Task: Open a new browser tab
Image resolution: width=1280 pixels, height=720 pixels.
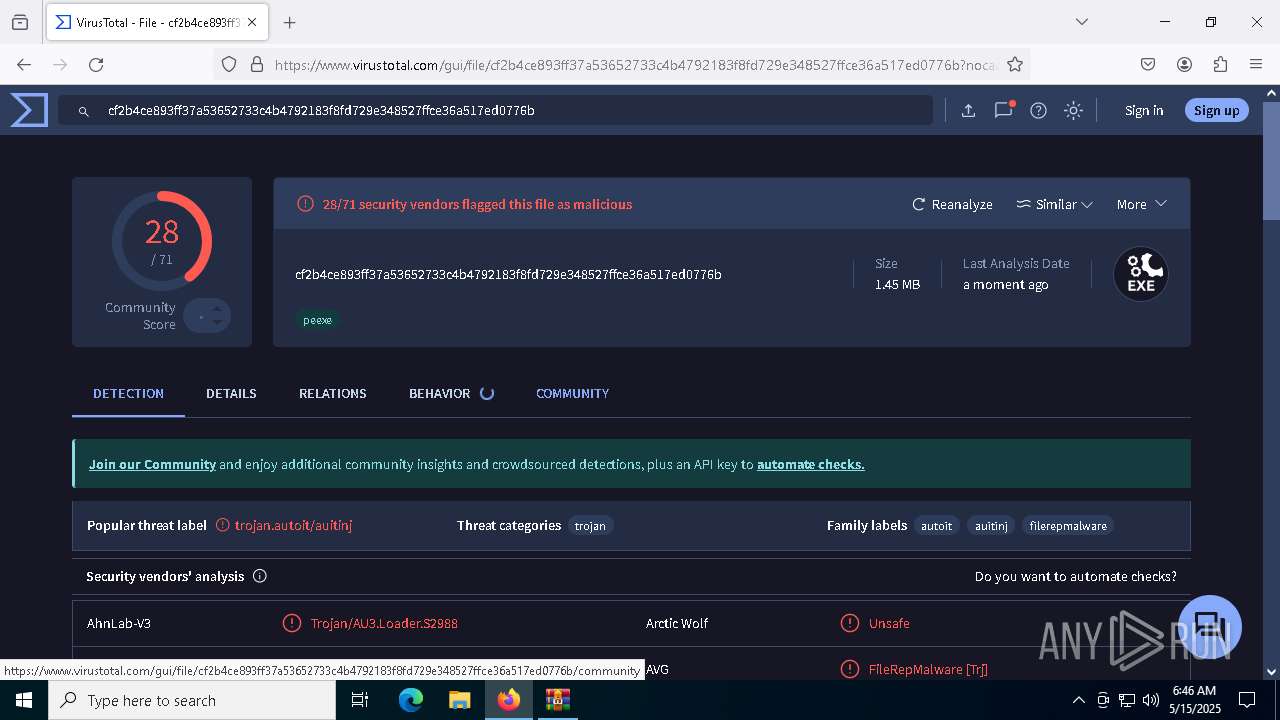Action: click(289, 22)
